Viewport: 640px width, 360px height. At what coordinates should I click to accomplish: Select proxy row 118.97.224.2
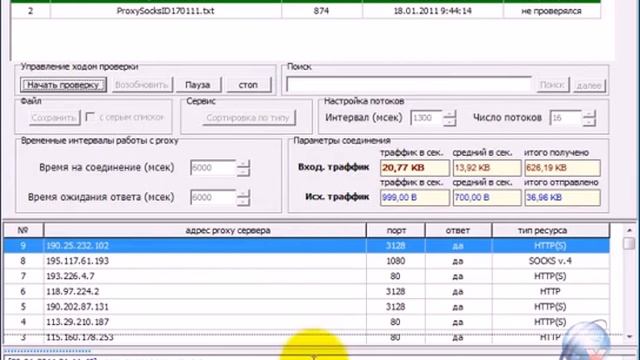pyautogui.click(x=307, y=291)
